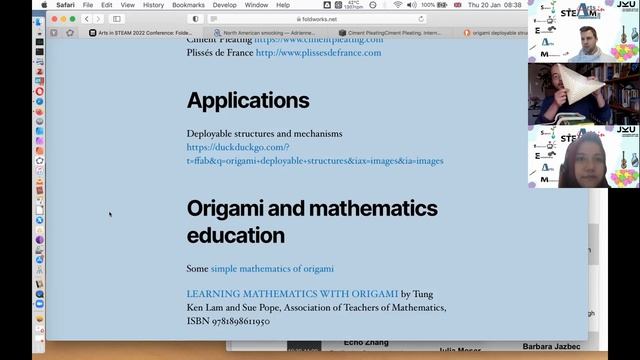Open the blue Zoom icon in Dock

[x=39, y=304]
